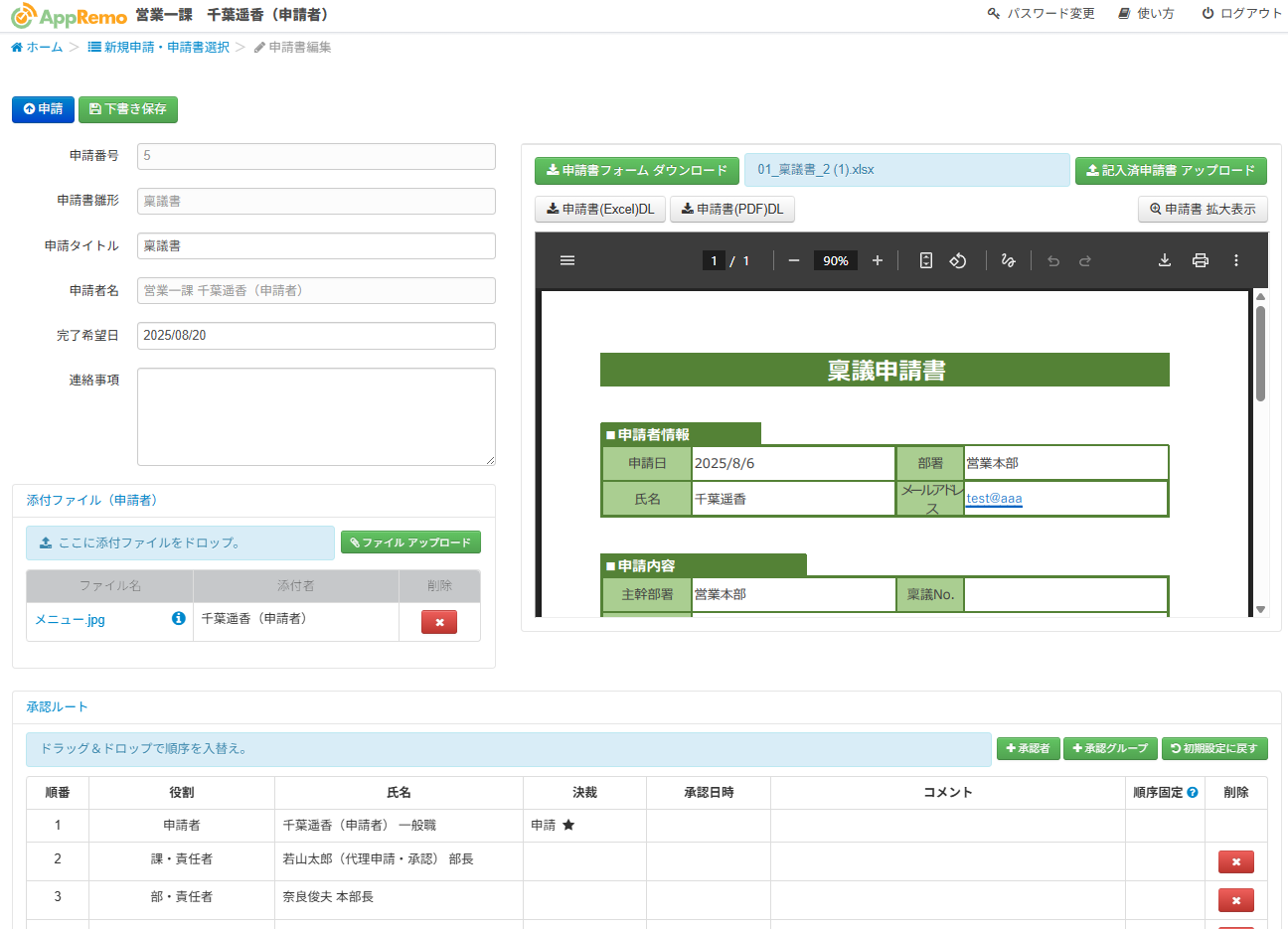Download the PDF with the download icon
This screenshot has height=929, width=1288.
tap(1165, 260)
